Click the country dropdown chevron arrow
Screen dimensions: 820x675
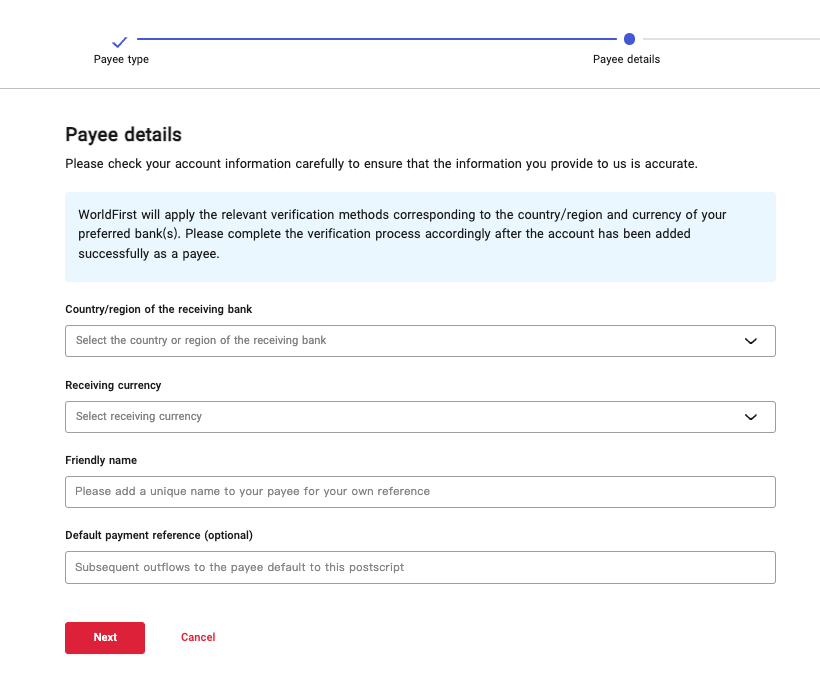(x=751, y=341)
